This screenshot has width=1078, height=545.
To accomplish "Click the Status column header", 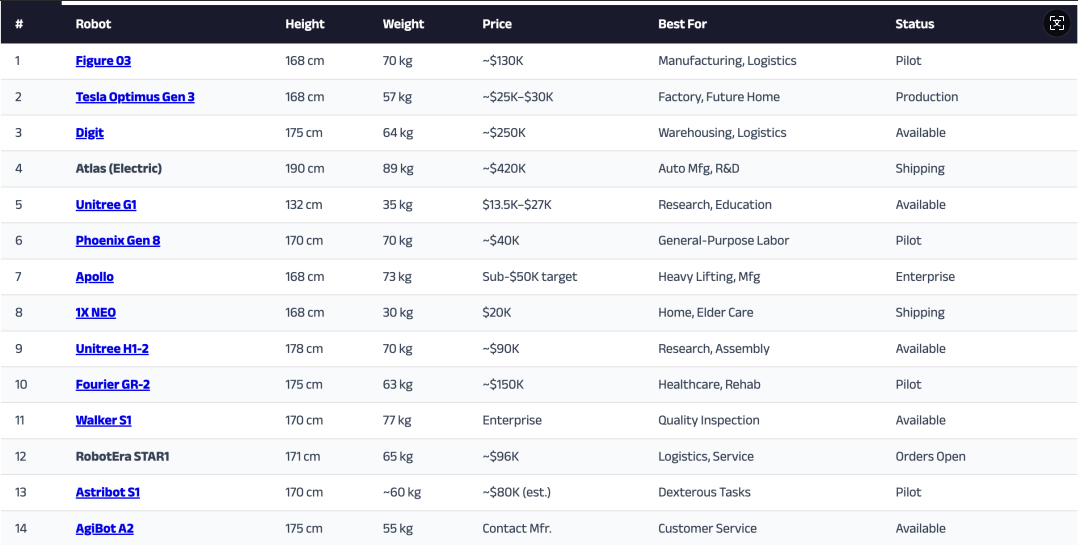I will click(915, 24).
